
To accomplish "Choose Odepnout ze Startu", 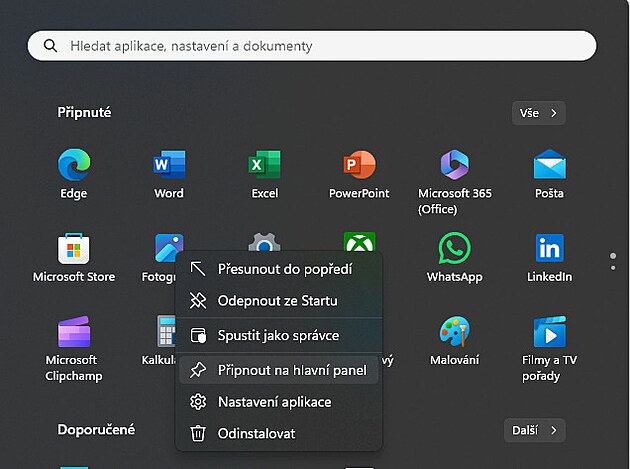I will (x=277, y=301).
